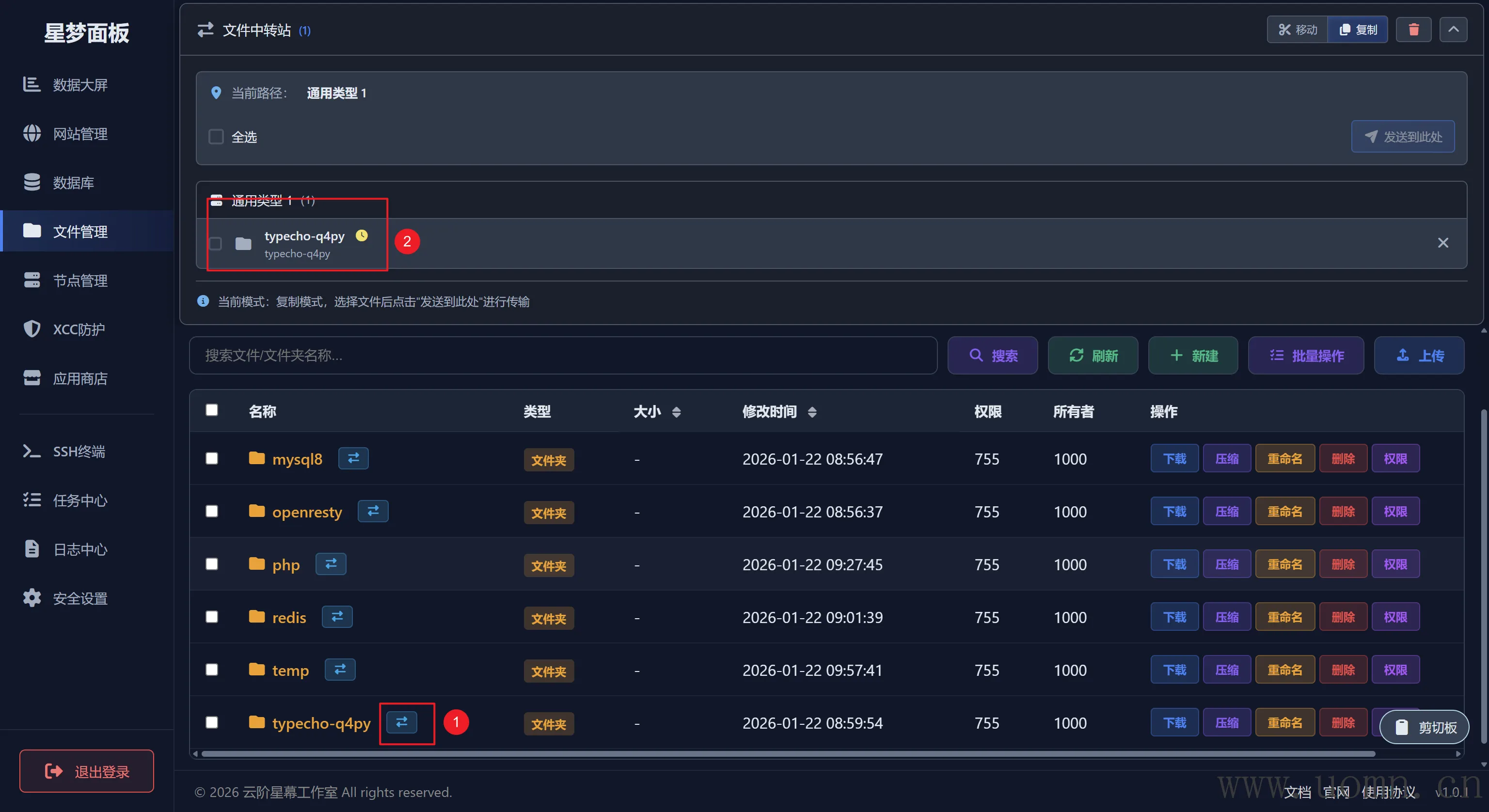The width and height of the screenshot is (1489, 812).
Task: Remove typecho-q4py from transfer station with X
Action: [1443, 243]
